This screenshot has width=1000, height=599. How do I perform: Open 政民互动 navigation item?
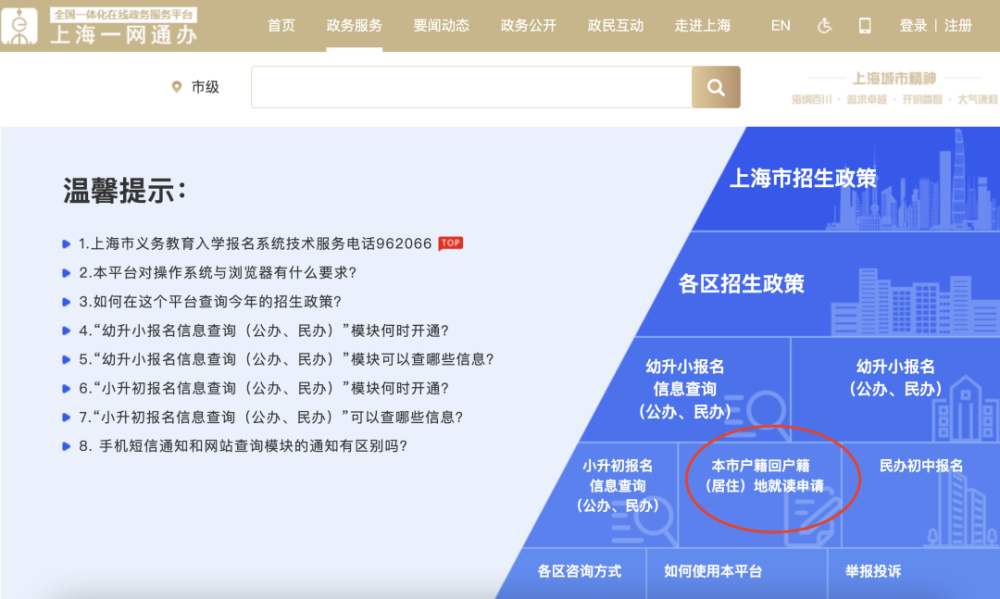point(615,26)
